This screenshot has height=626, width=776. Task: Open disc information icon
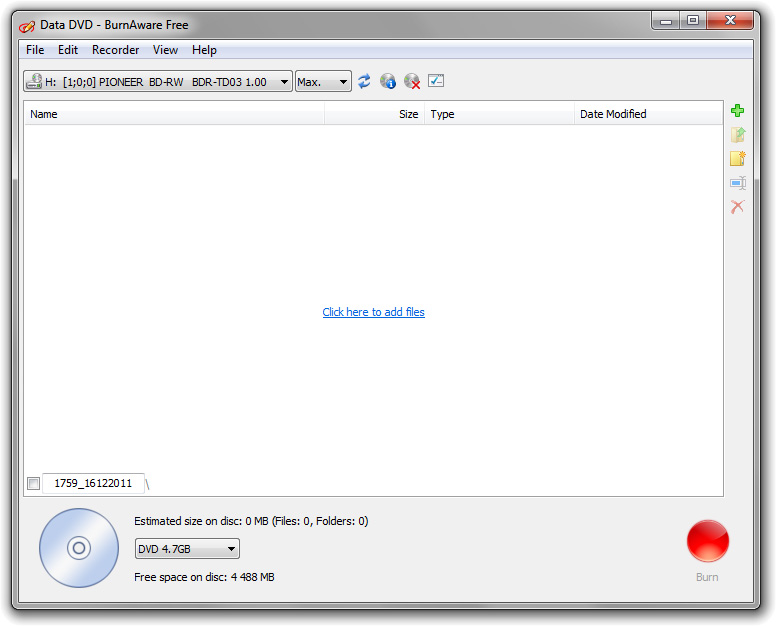coord(388,81)
